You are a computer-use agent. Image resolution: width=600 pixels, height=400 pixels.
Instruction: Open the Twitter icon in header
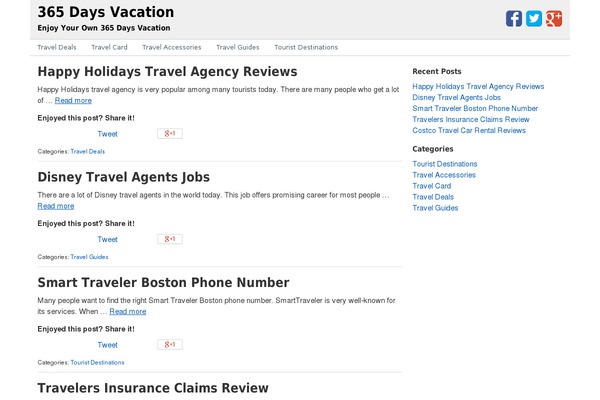[x=534, y=18]
